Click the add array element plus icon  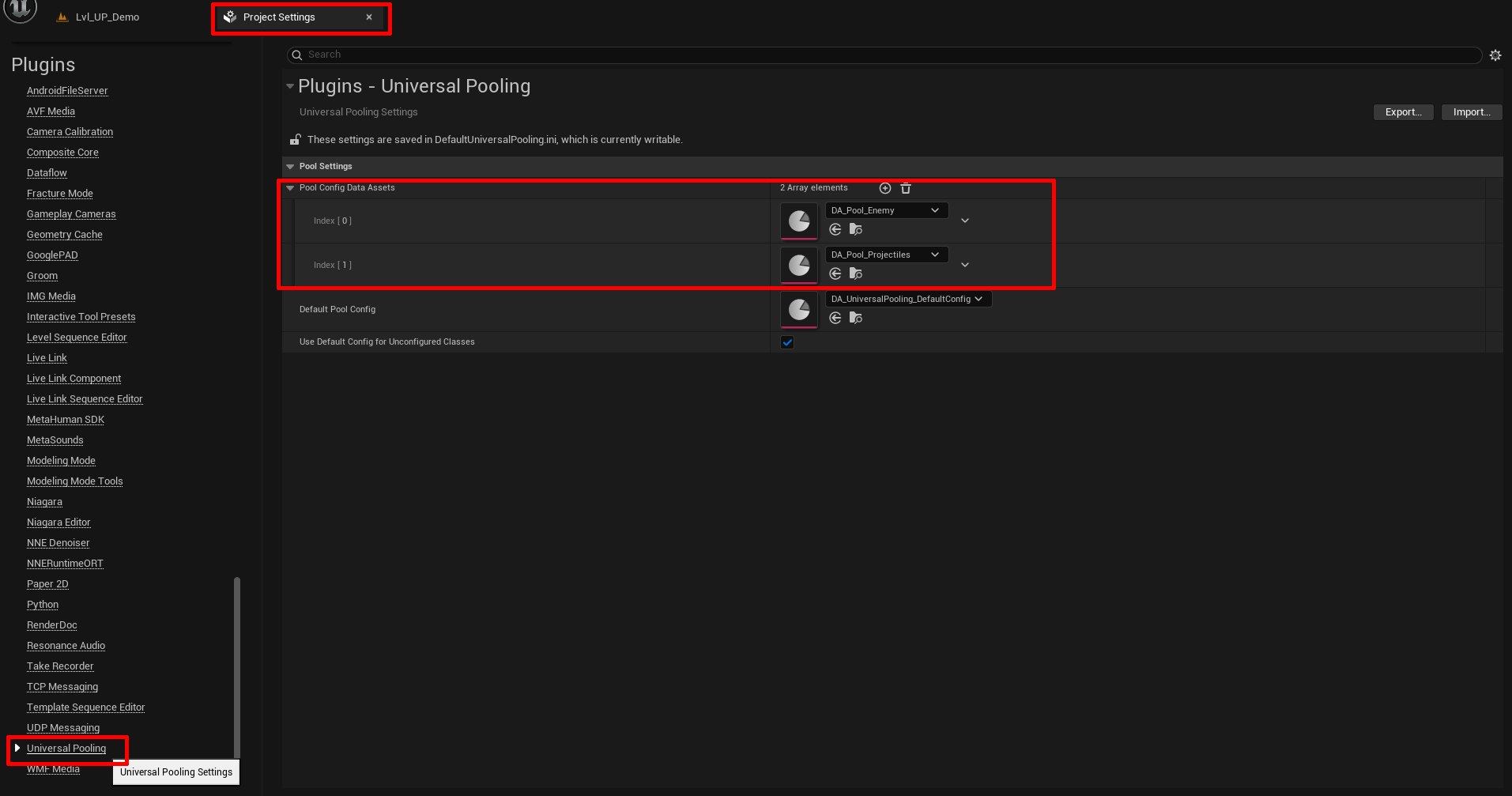pyautogui.click(x=885, y=188)
